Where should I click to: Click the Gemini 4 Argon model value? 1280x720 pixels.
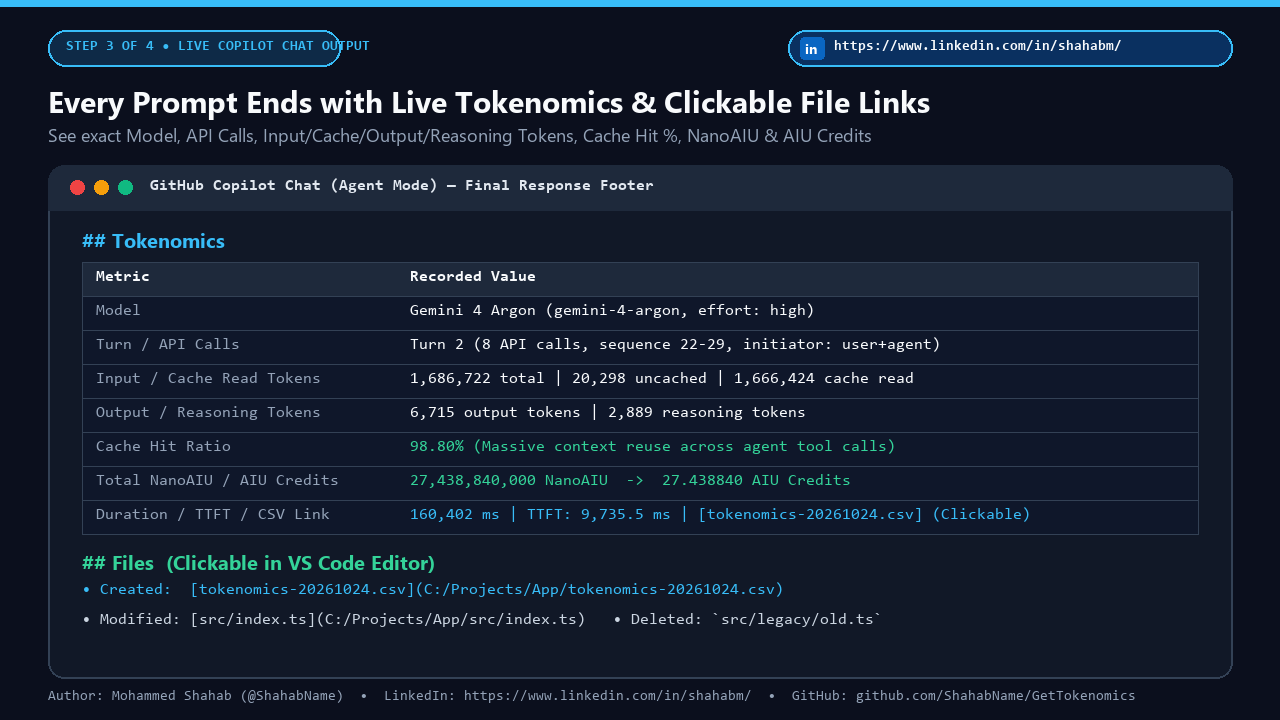click(x=612, y=310)
